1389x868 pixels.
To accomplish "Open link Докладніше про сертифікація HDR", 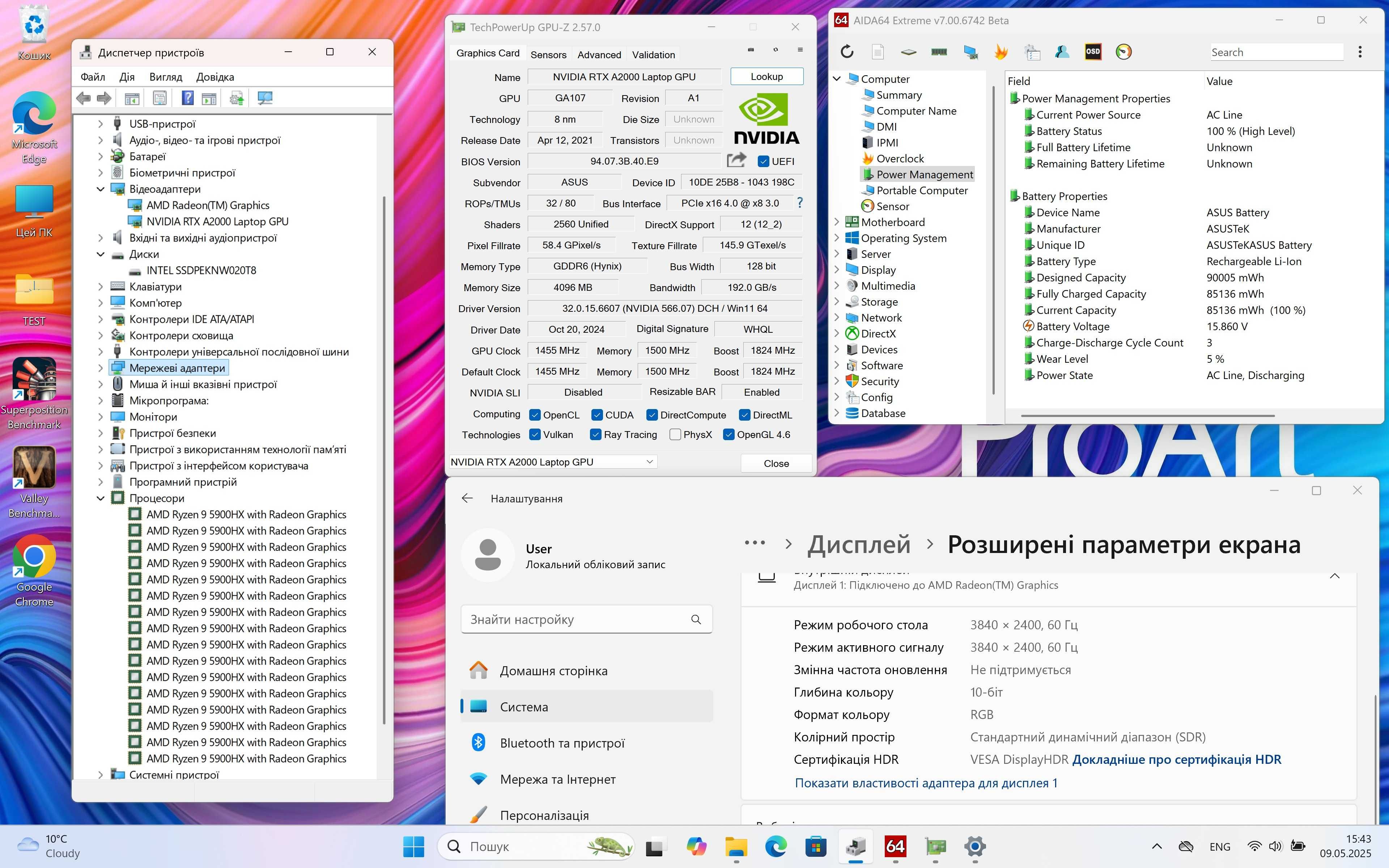I will tap(1176, 759).
